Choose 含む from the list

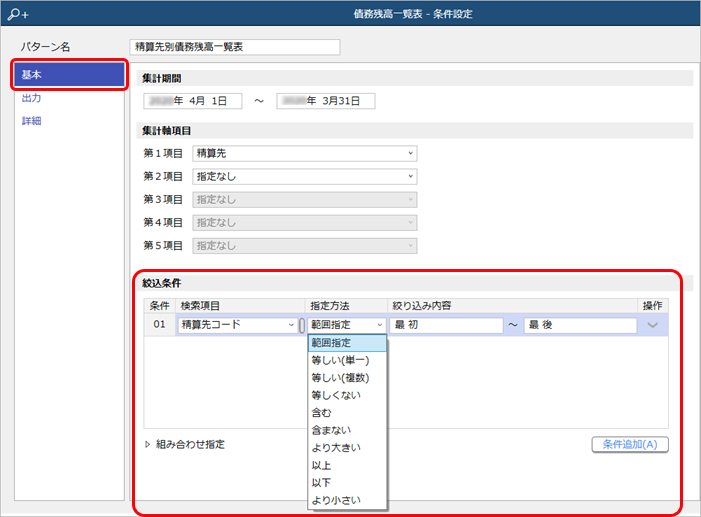[x=347, y=413]
